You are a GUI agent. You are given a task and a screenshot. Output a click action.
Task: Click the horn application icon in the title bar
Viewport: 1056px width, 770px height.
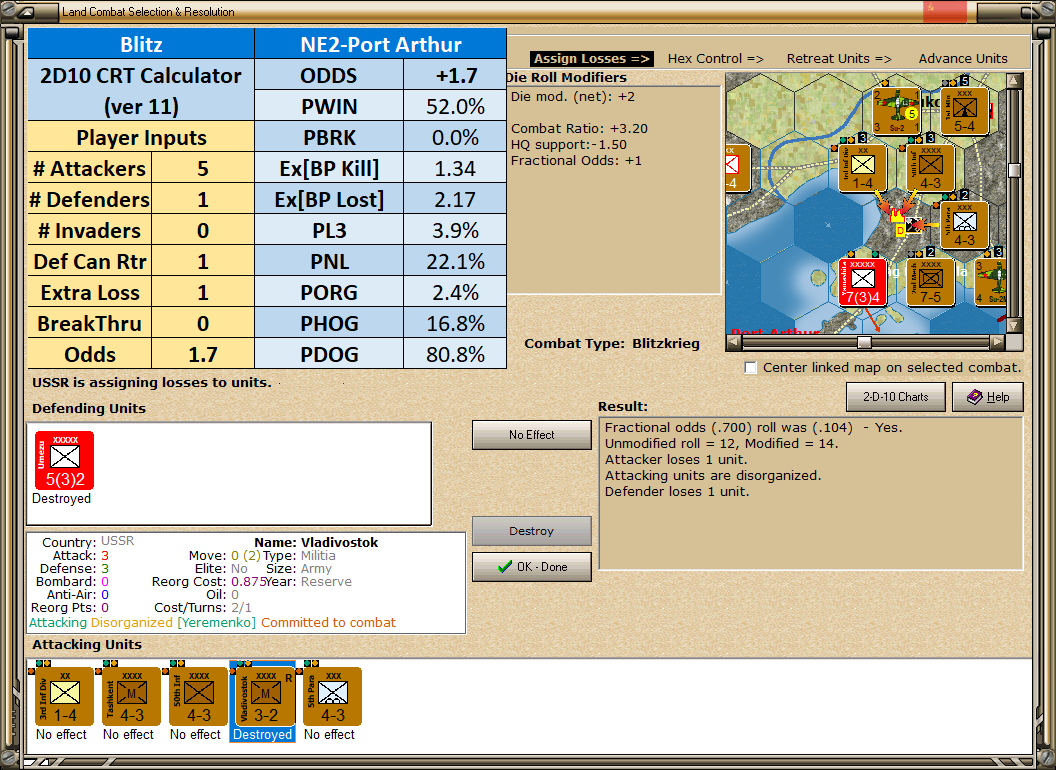(x=25, y=11)
